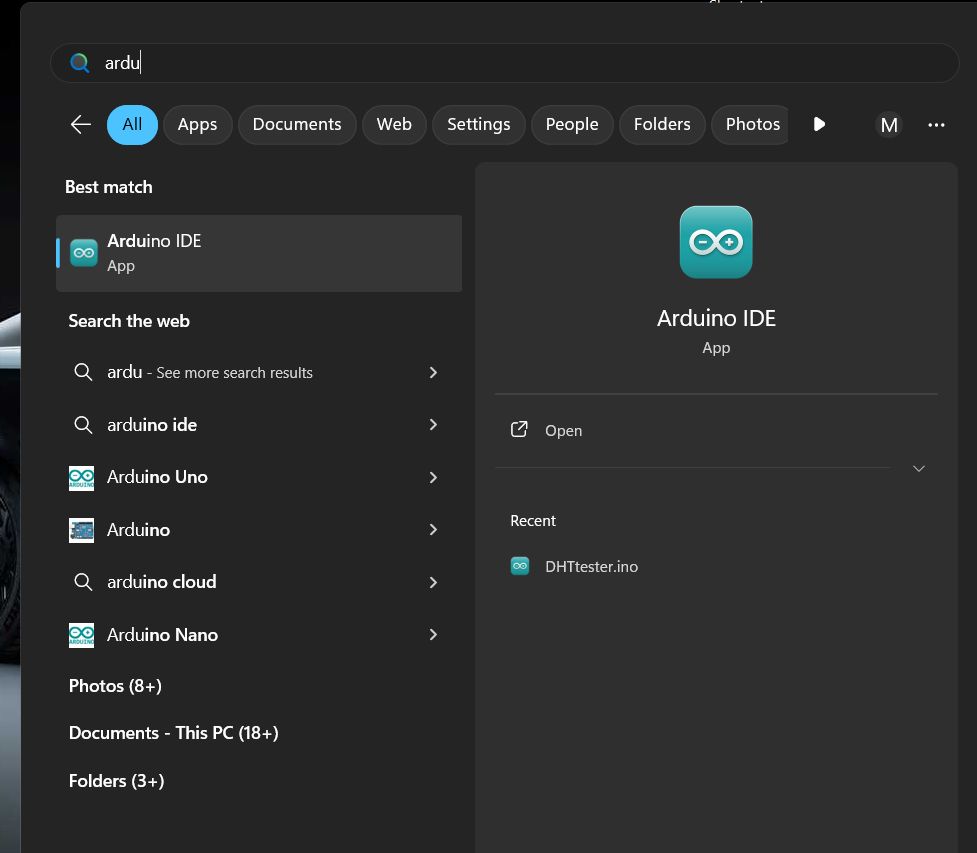
Task: Click 'Arduino Uno' web suggestion text
Action: pos(158,477)
